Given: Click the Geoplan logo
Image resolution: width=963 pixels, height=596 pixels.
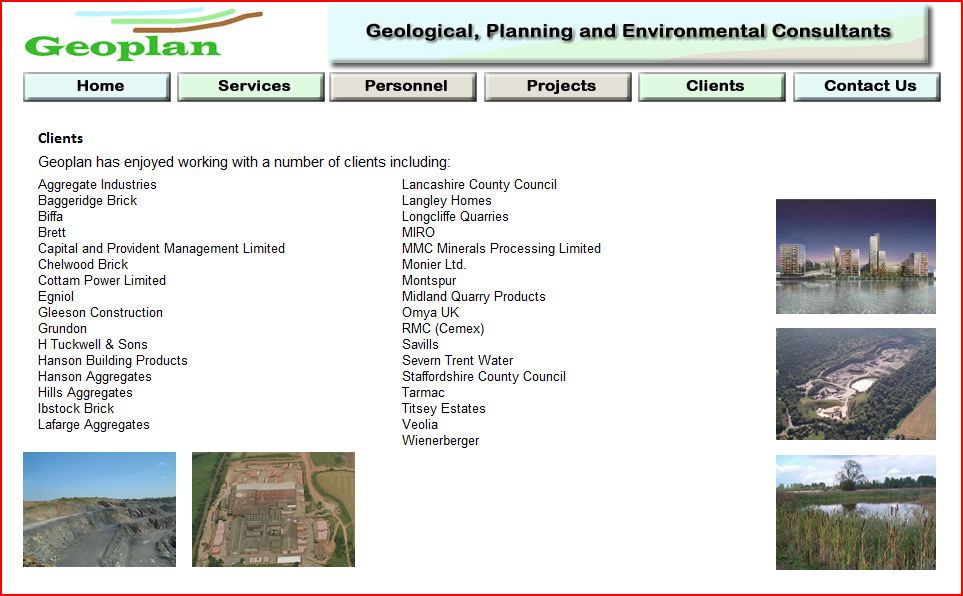Looking at the screenshot, I should [143, 34].
